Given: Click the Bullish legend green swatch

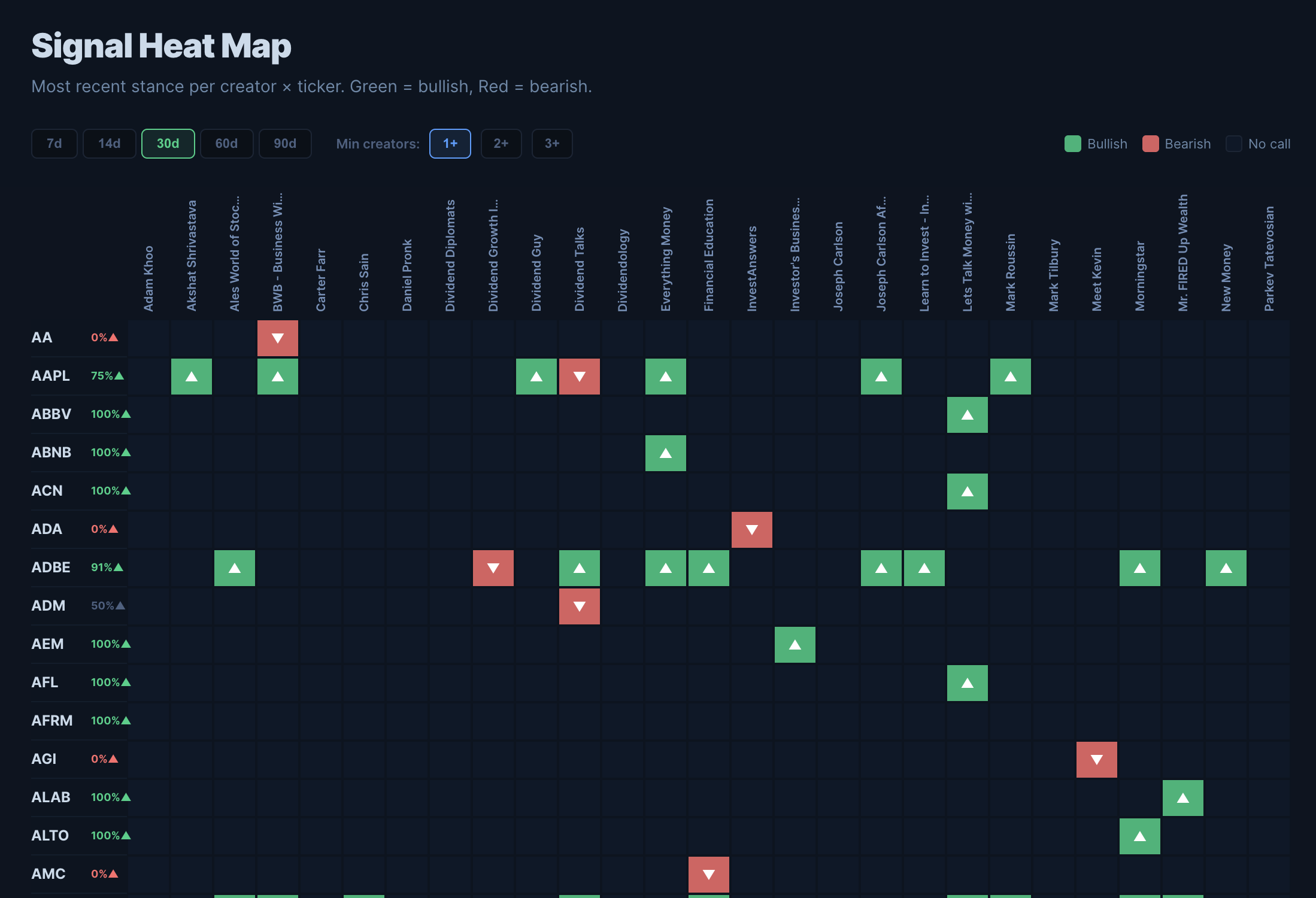Looking at the screenshot, I should (x=1073, y=144).
